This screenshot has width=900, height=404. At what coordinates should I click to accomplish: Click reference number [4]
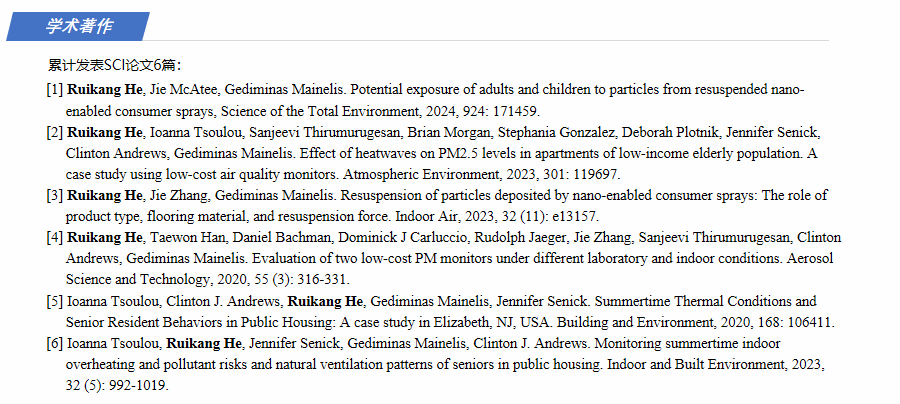tap(55, 237)
